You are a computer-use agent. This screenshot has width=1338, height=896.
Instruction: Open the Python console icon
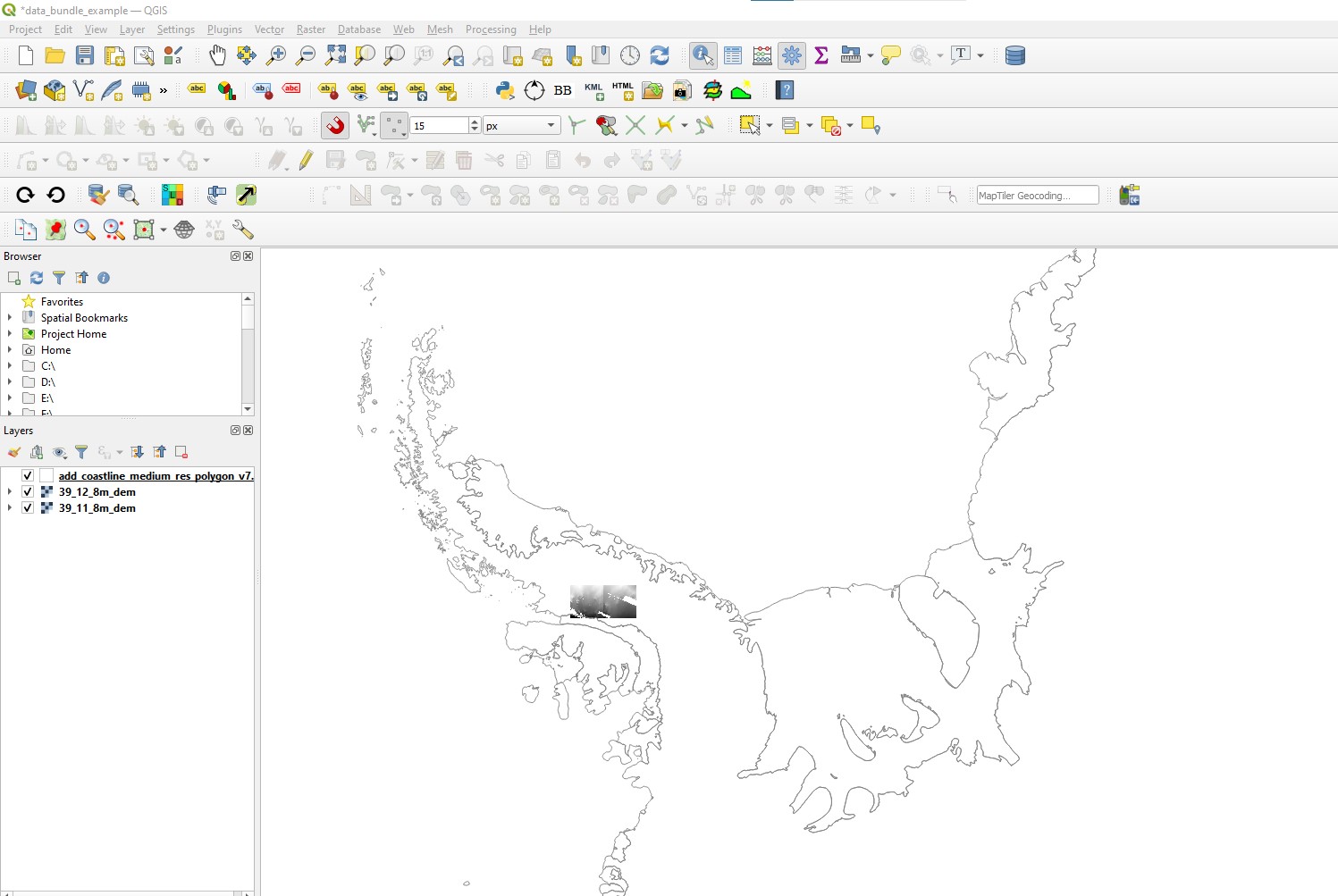point(505,90)
